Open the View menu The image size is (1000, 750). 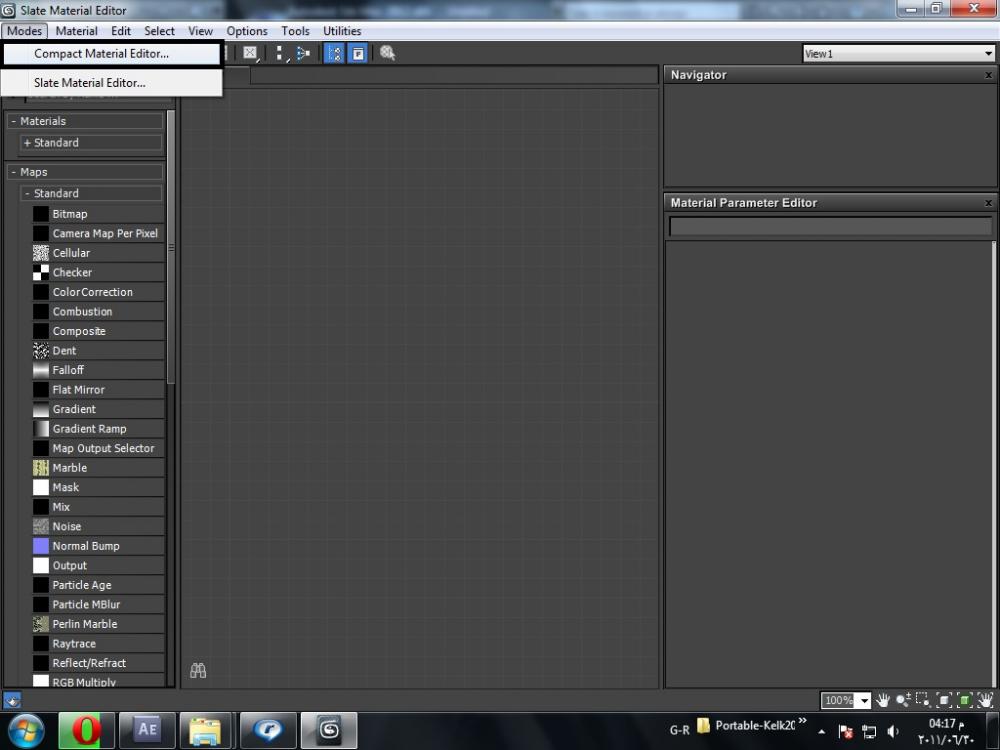tap(200, 31)
